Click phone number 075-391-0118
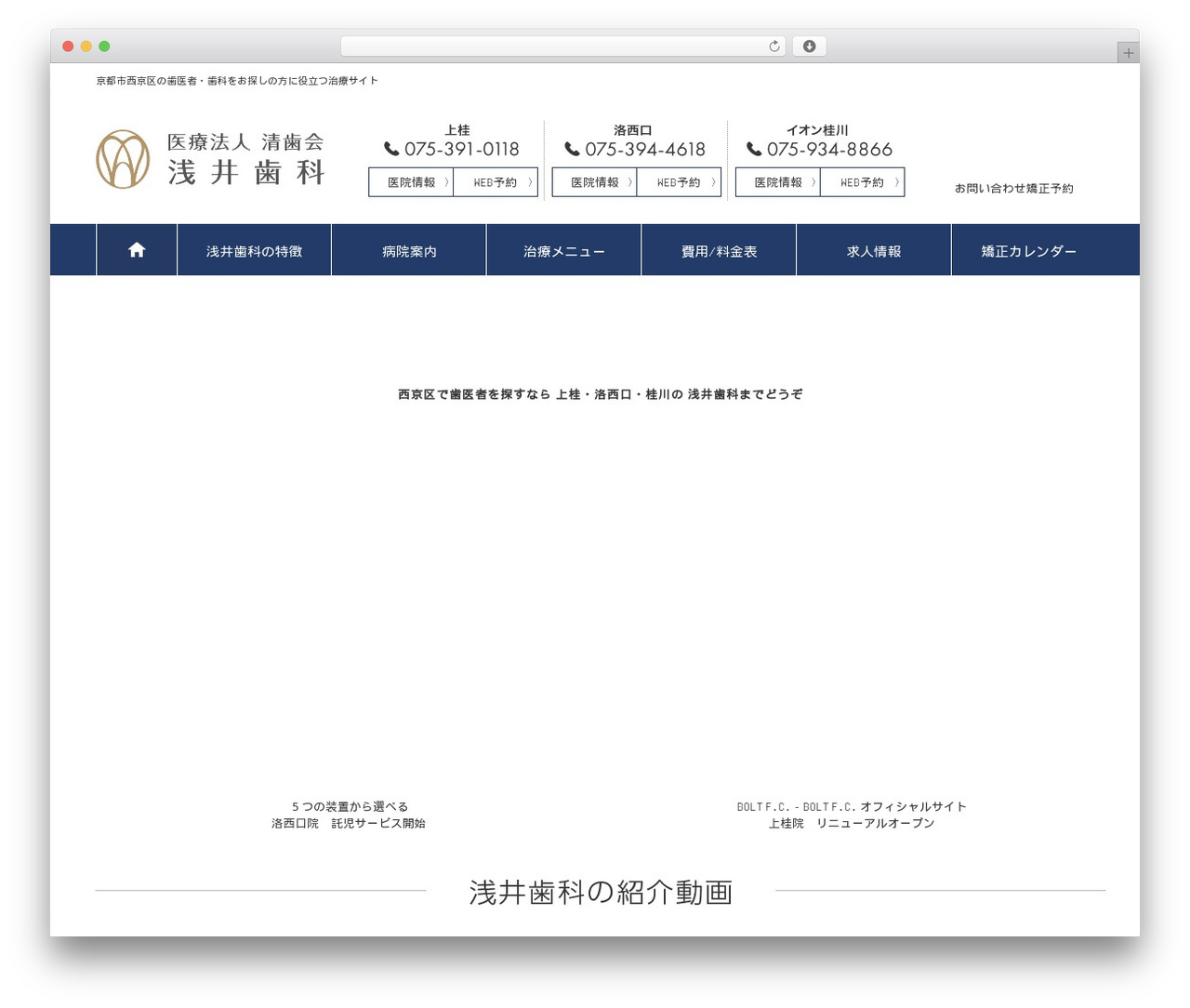This screenshot has width=1190, height=1008. [462, 149]
